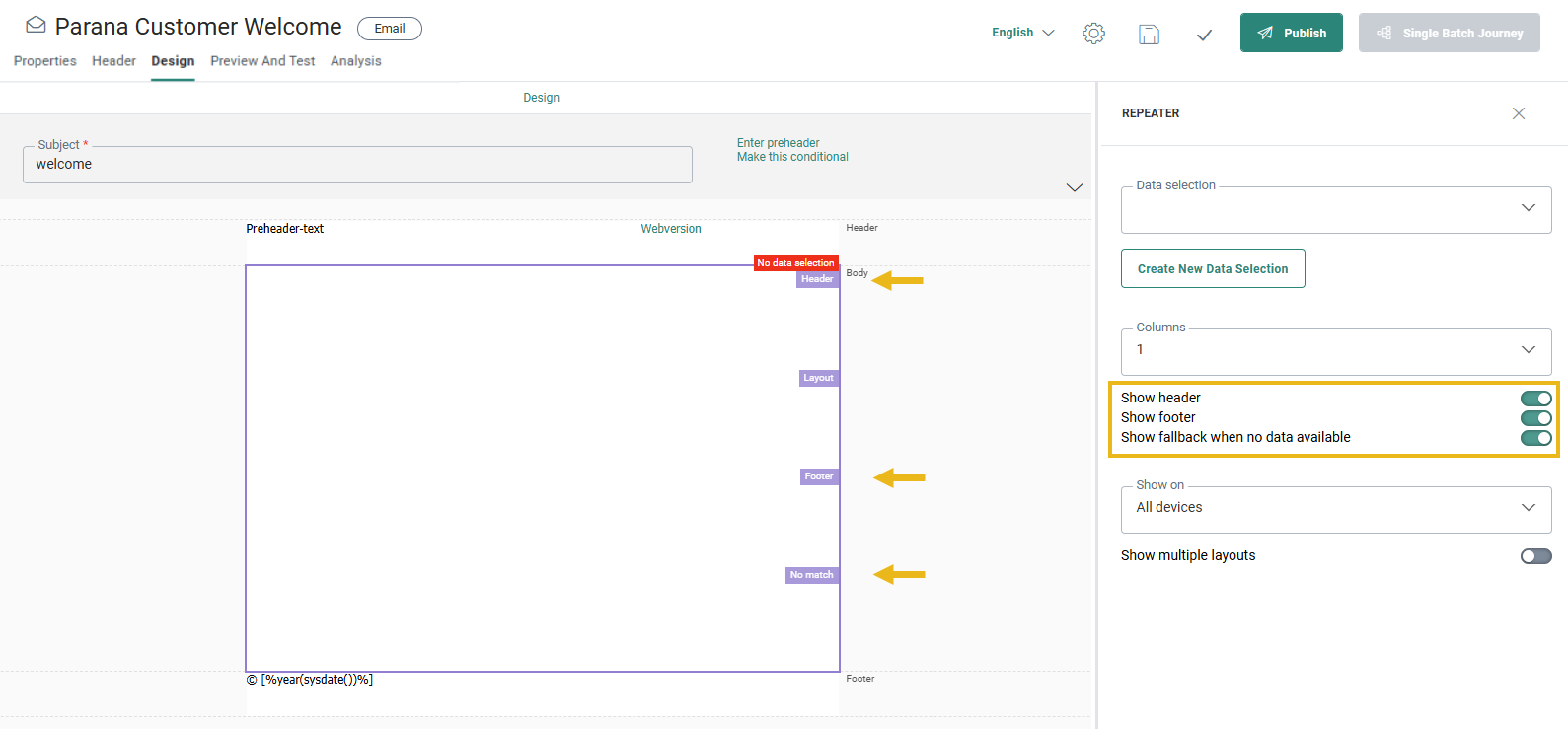This screenshot has width=1568, height=729.
Task: Select the purple Layout tag in repeater
Action: click(x=818, y=378)
